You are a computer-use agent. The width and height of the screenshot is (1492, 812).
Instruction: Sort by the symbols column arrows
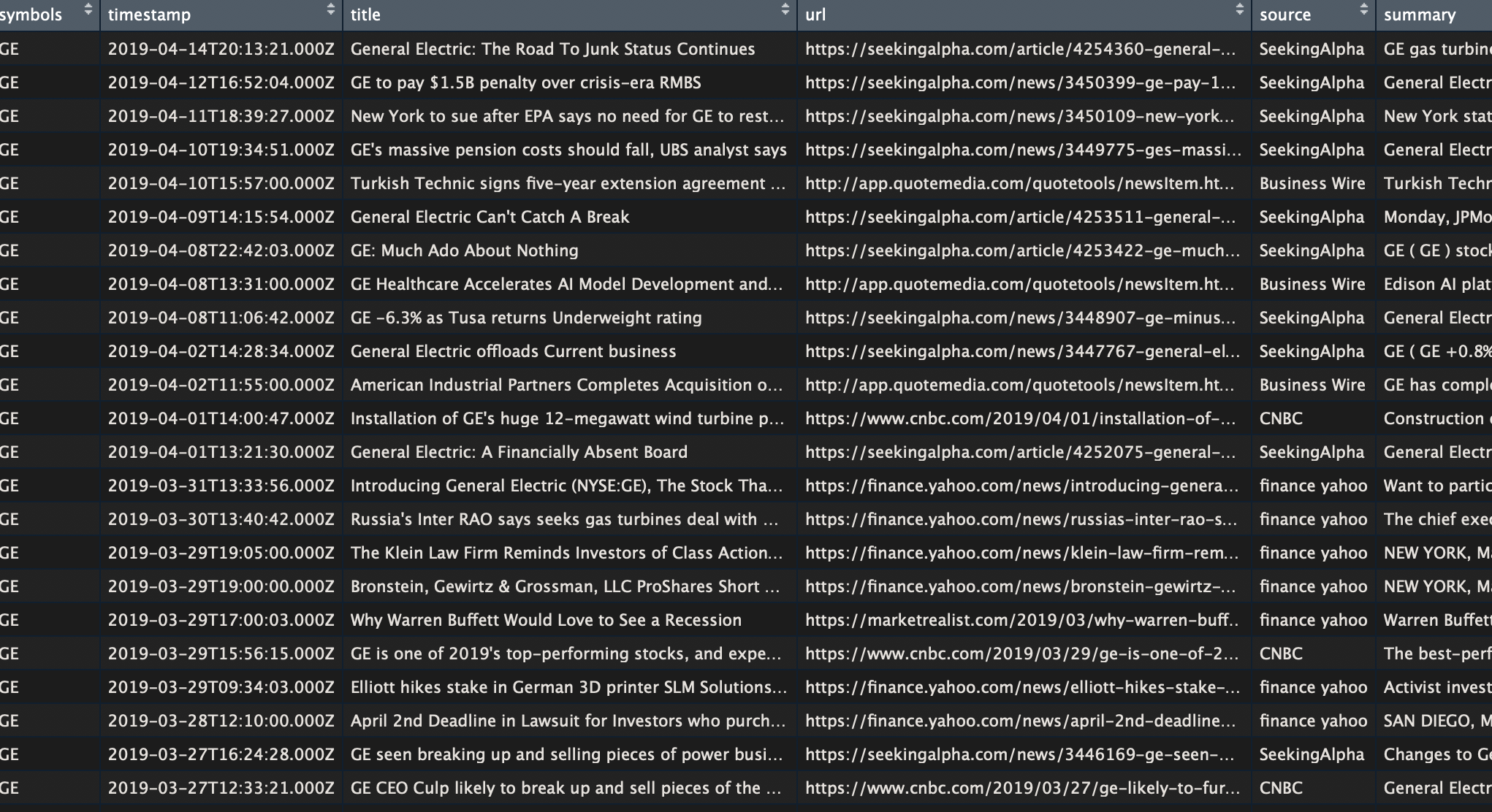click(x=88, y=10)
